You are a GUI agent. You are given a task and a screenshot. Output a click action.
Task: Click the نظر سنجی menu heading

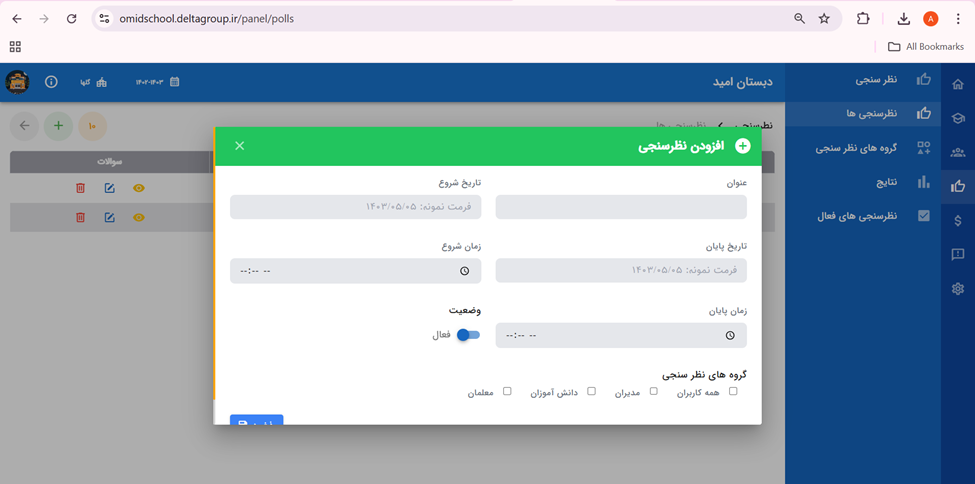point(876,80)
